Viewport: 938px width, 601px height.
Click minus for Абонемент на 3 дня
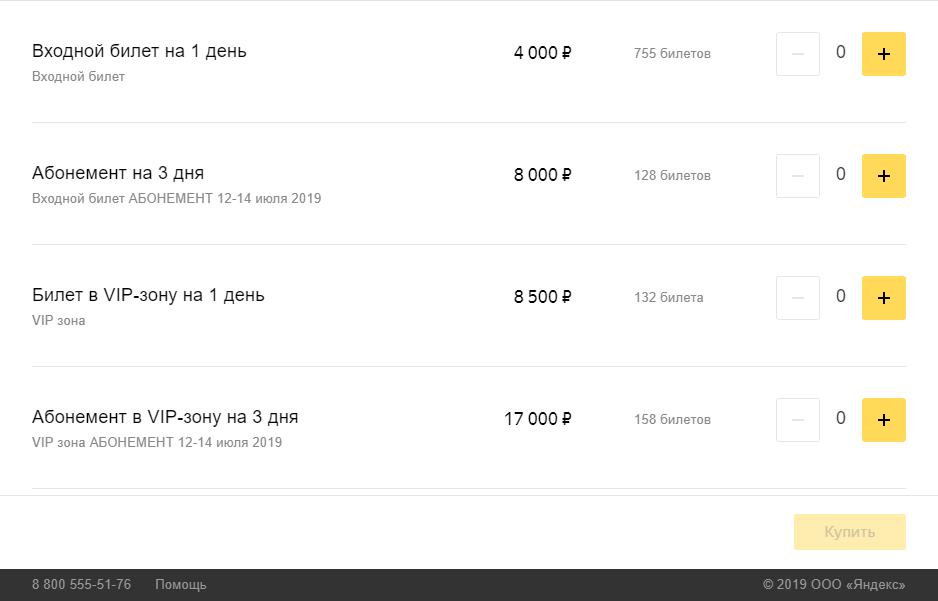coord(797,176)
